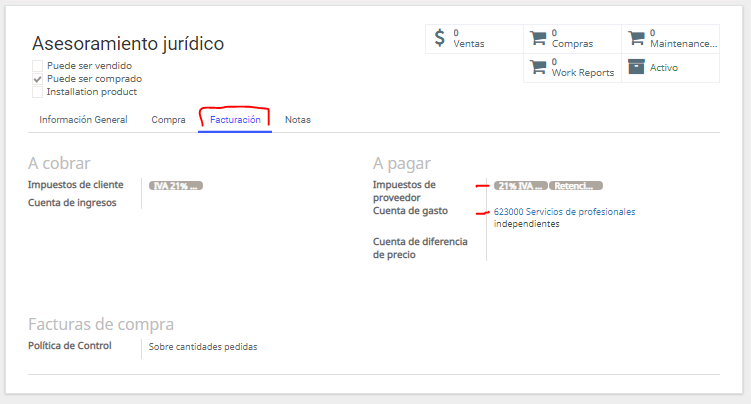The image size is (751, 404).
Task: Toggle the Puede ser vendido checkbox
Action: coord(37,66)
